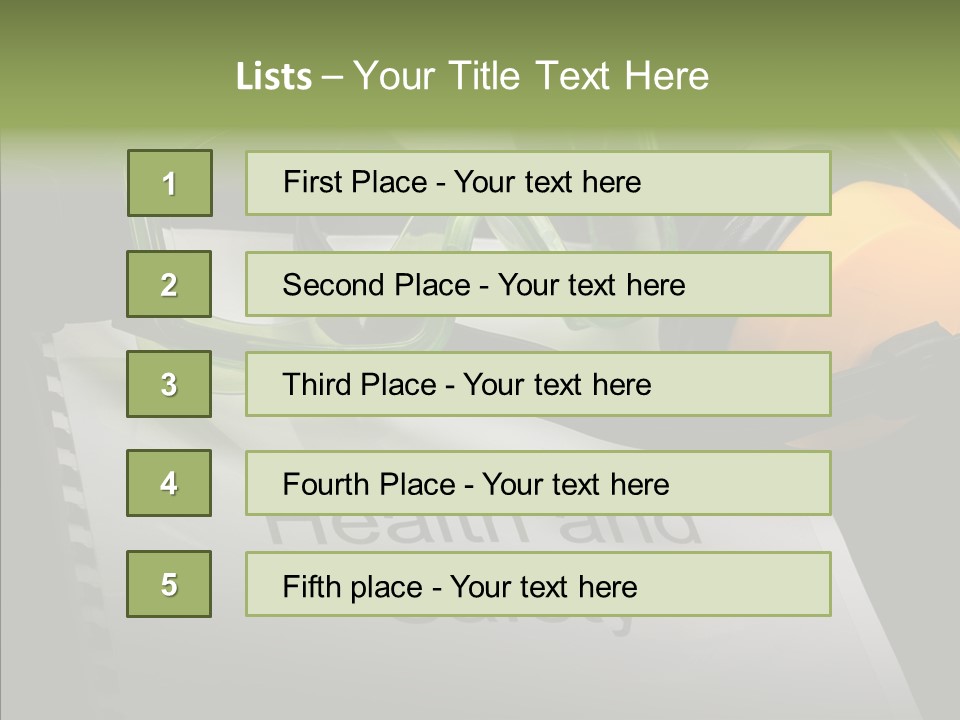Select "Your Title Text Here" title text
This screenshot has width=960, height=720.
(x=531, y=76)
